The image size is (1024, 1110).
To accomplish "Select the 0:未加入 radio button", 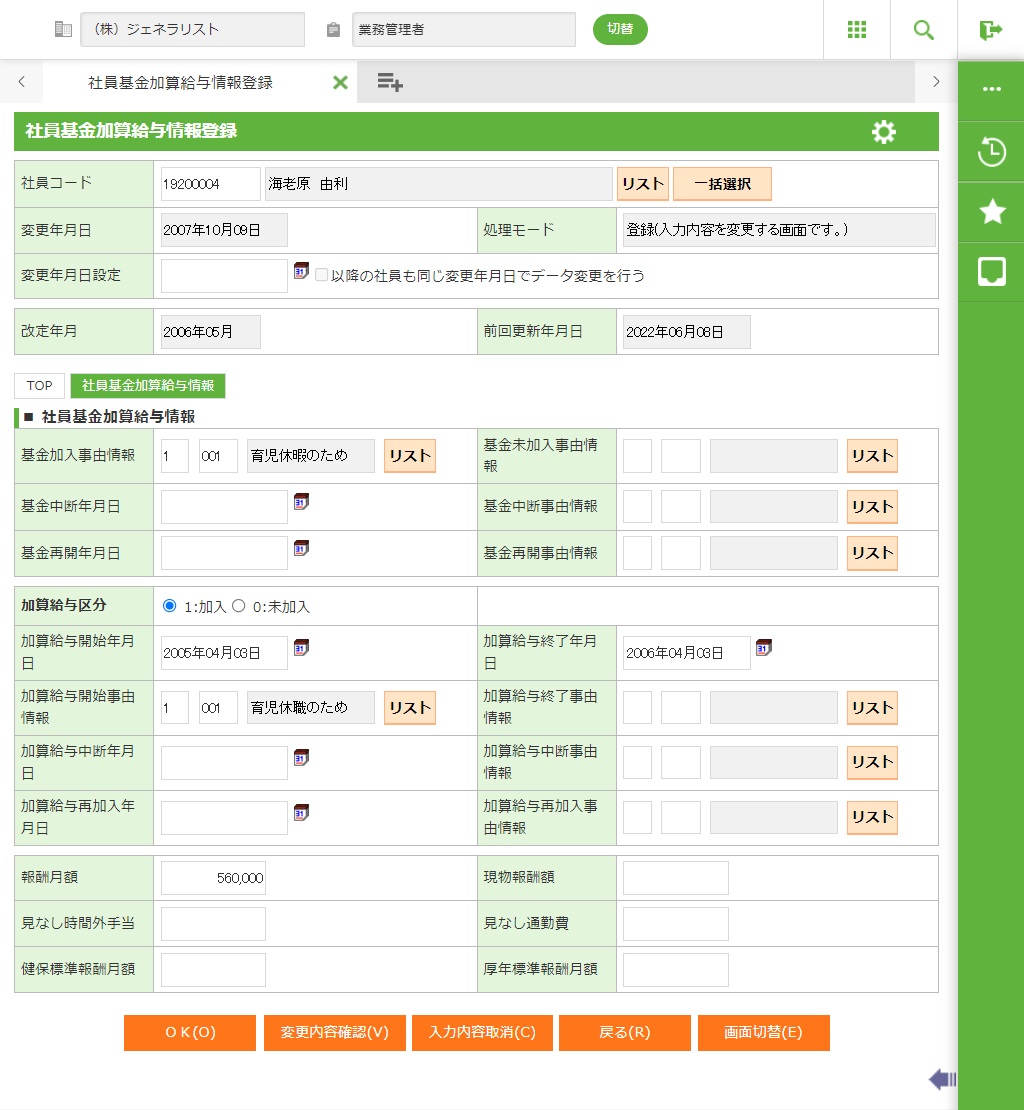I will (x=239, y=606).
